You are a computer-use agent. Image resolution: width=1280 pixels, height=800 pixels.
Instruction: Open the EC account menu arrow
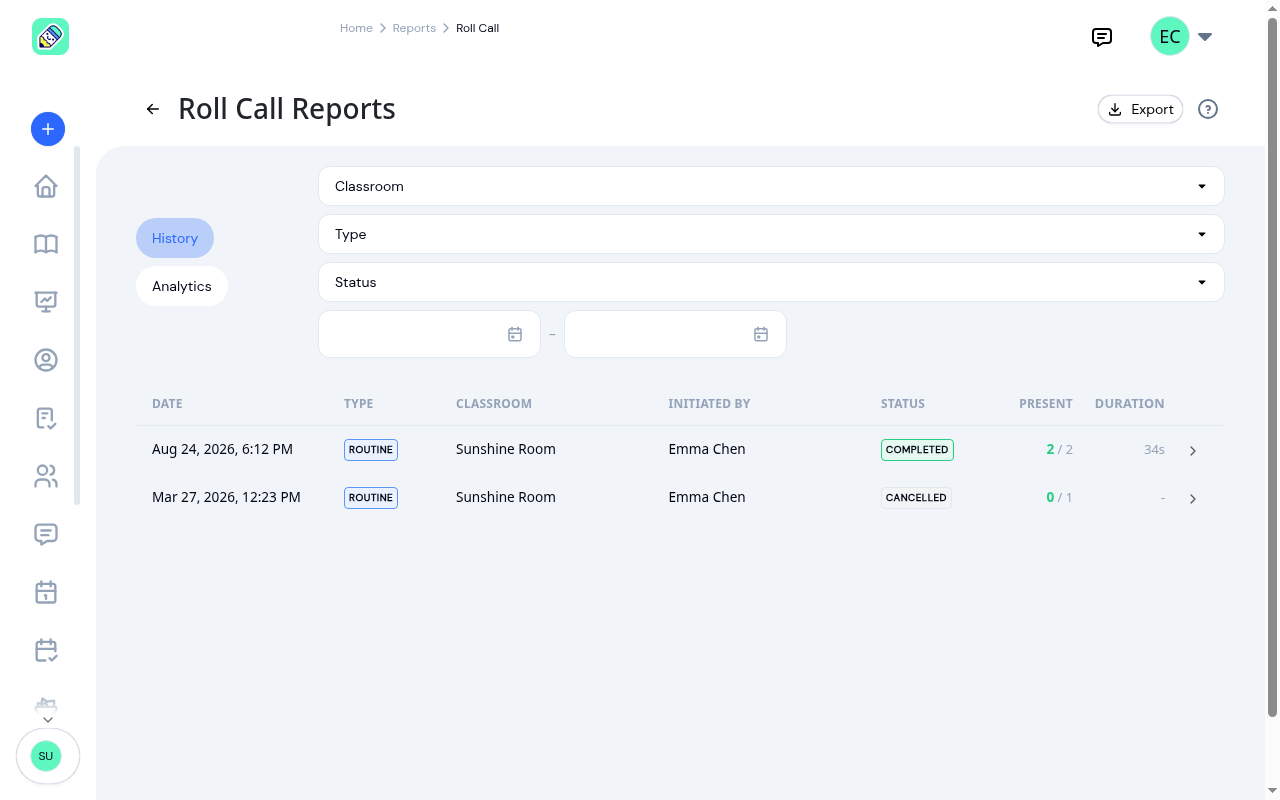[x=1205, y=37]
